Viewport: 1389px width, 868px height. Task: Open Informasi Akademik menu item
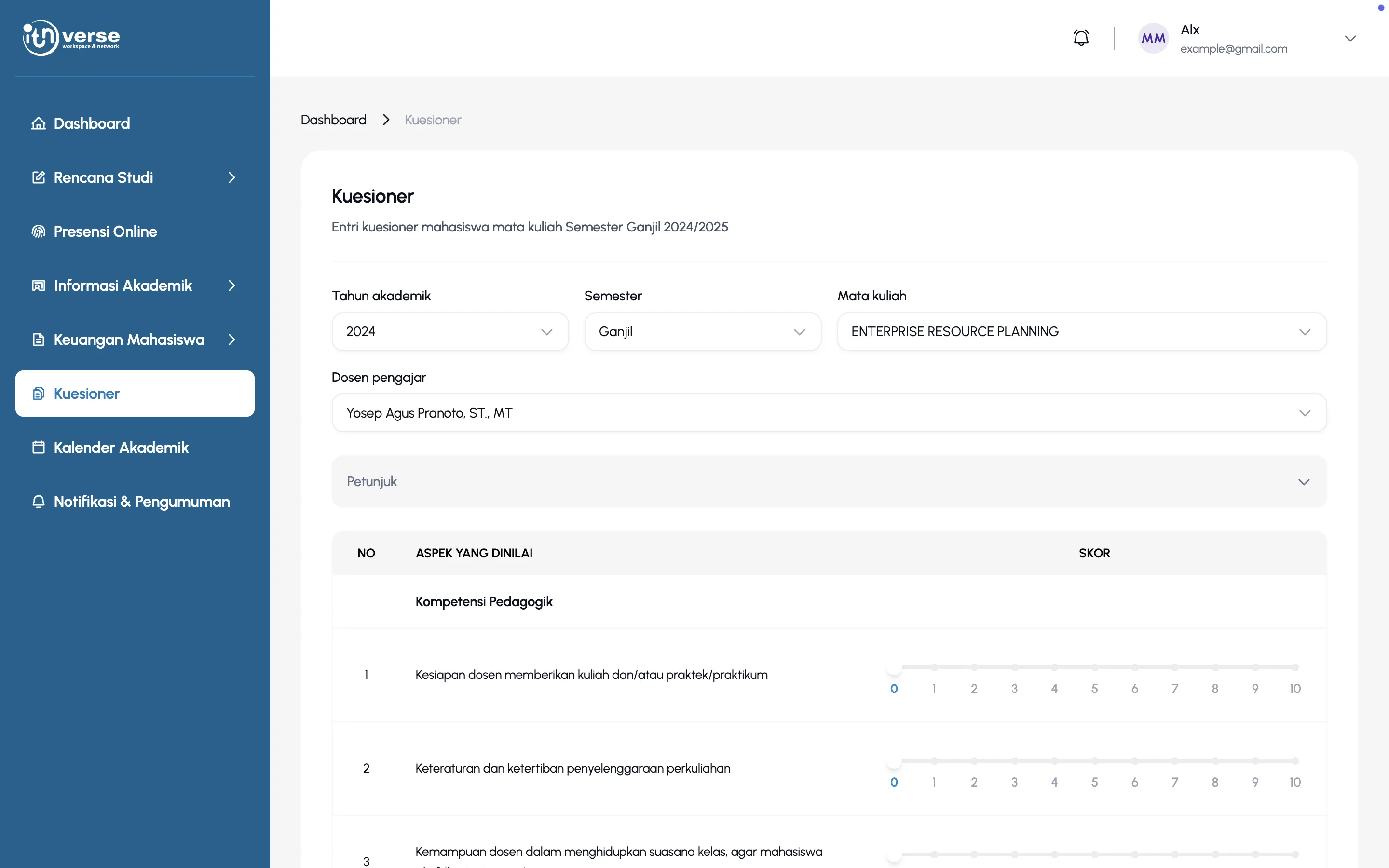[135, 285]
